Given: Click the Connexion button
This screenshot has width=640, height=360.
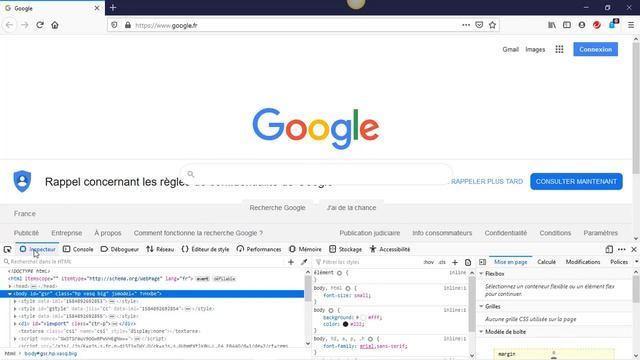Looking at the screenshot, I should (596, 49).
